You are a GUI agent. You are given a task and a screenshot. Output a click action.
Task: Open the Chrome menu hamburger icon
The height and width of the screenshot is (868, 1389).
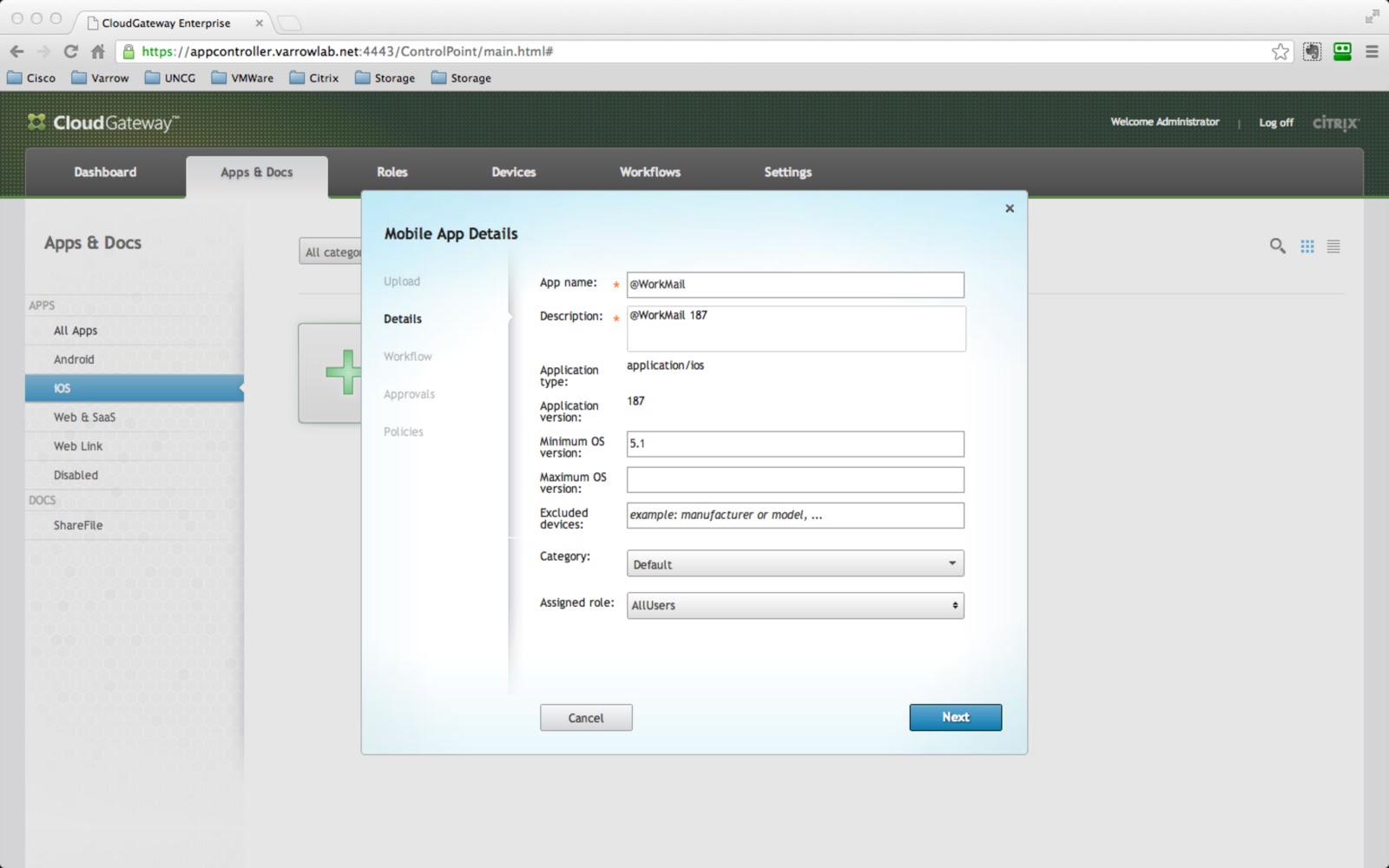click(x=1372, y=52)
